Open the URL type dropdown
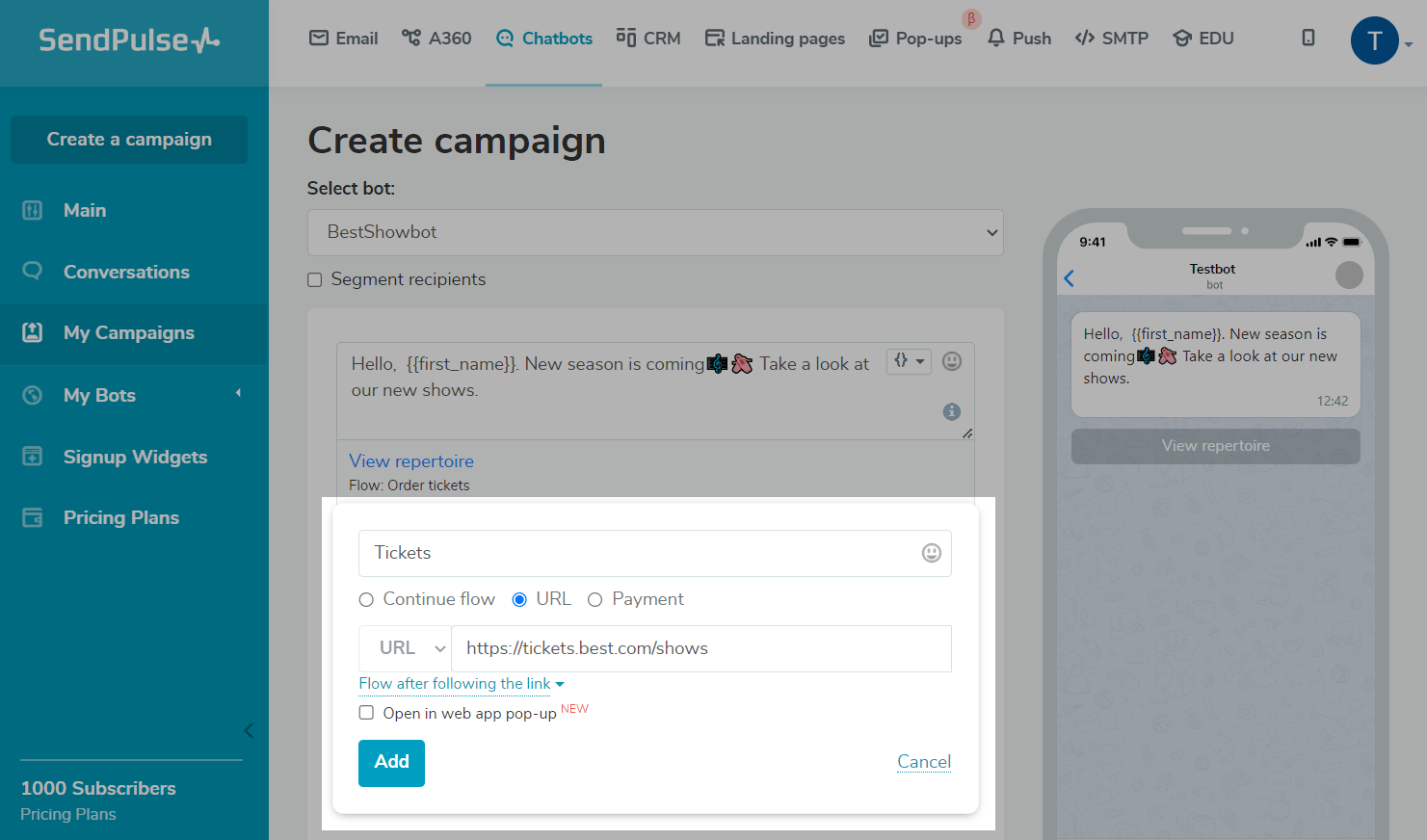 coord(405,648)
